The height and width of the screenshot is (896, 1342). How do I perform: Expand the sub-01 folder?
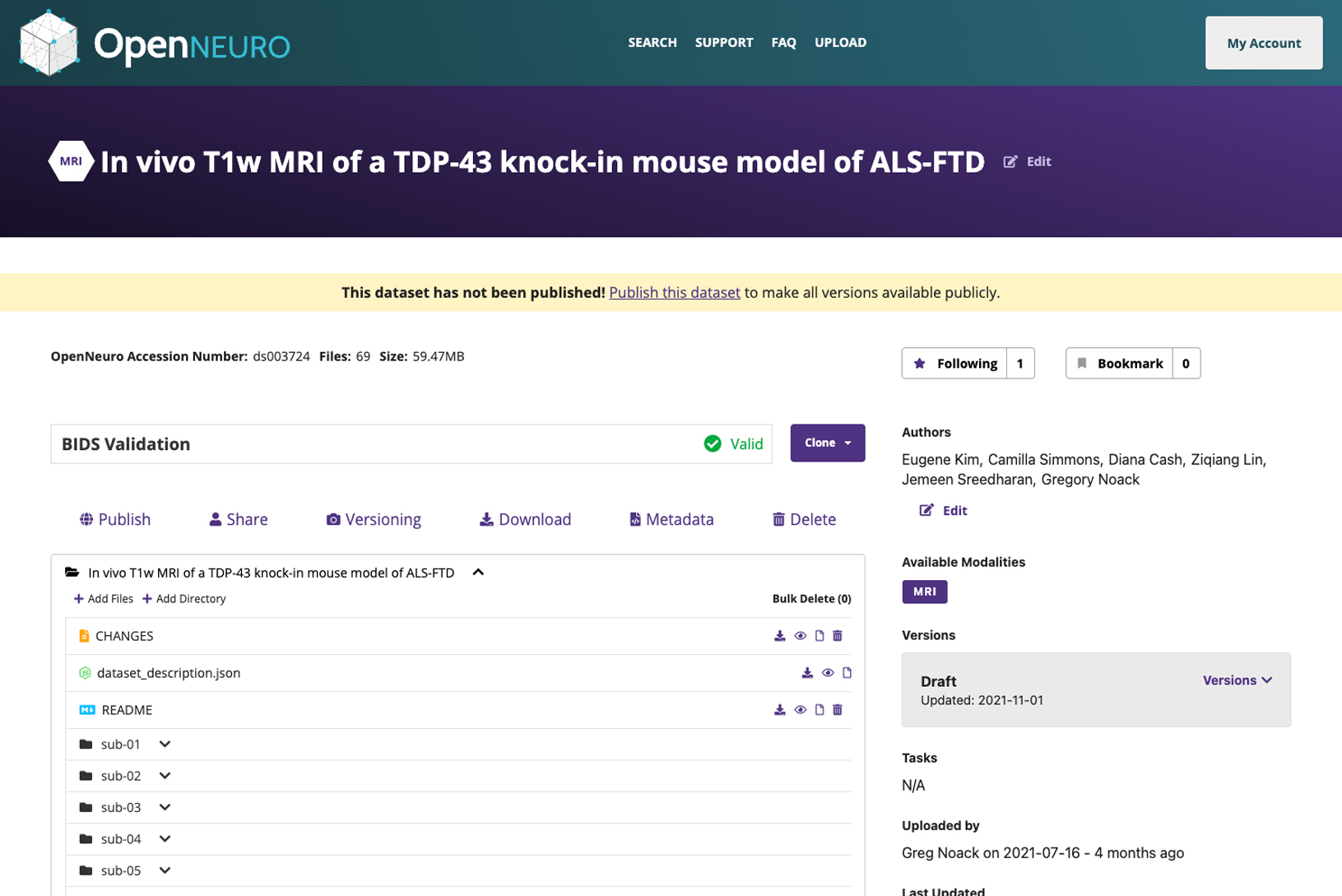pos(165,745)
